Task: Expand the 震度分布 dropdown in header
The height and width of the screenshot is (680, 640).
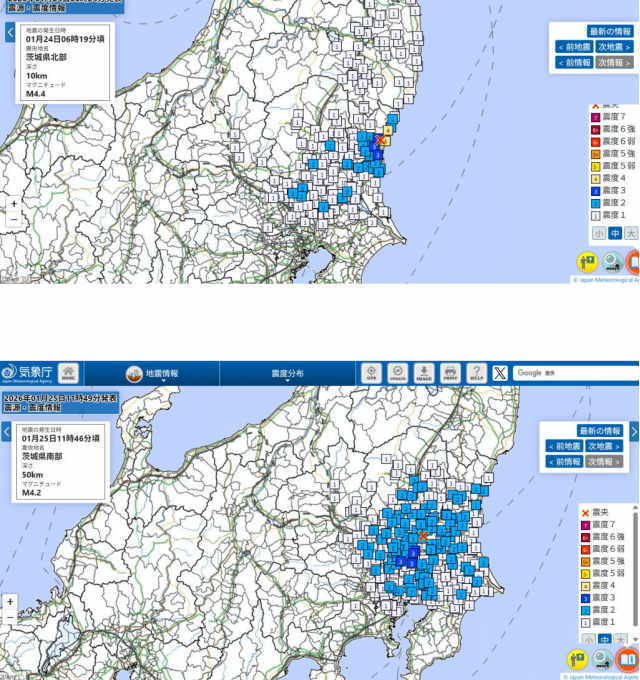Action: [x=287, y=375]
